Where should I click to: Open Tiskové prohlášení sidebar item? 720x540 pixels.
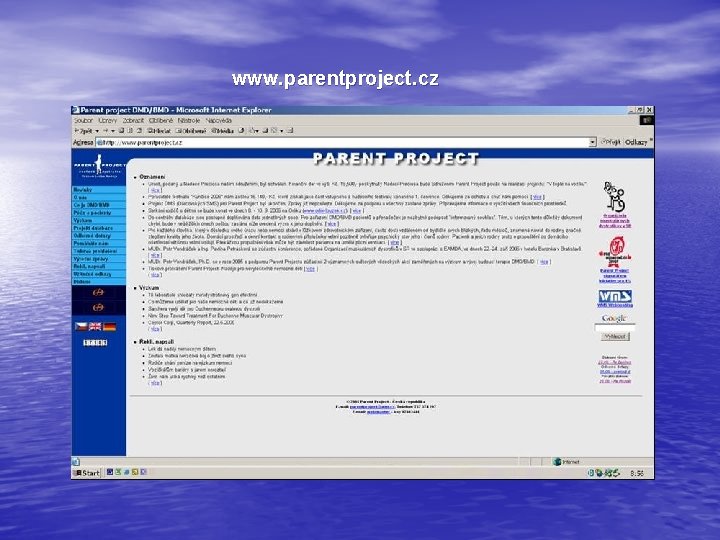(x=99, y=251)
